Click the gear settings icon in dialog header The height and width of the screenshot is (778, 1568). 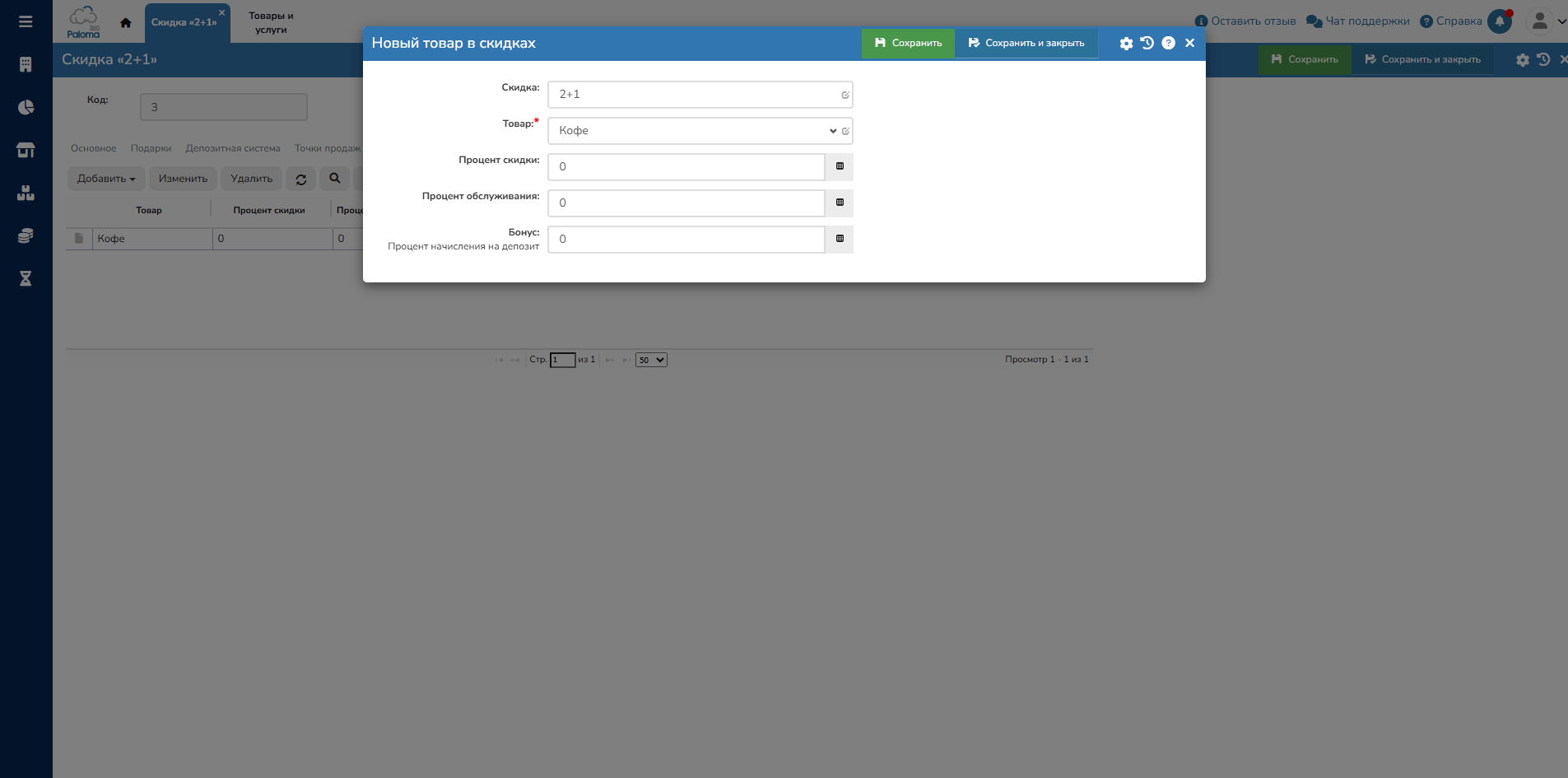click(1126, 44)
